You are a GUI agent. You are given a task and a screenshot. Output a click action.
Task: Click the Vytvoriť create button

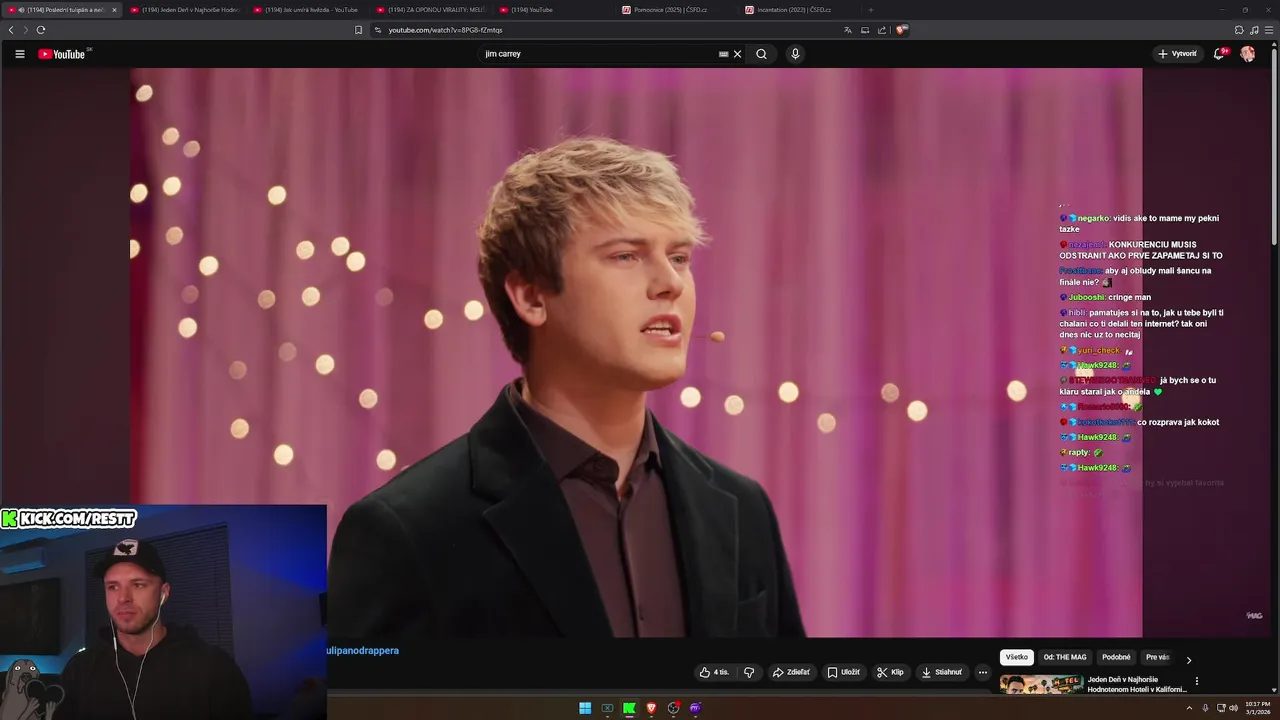(1177, 54)
